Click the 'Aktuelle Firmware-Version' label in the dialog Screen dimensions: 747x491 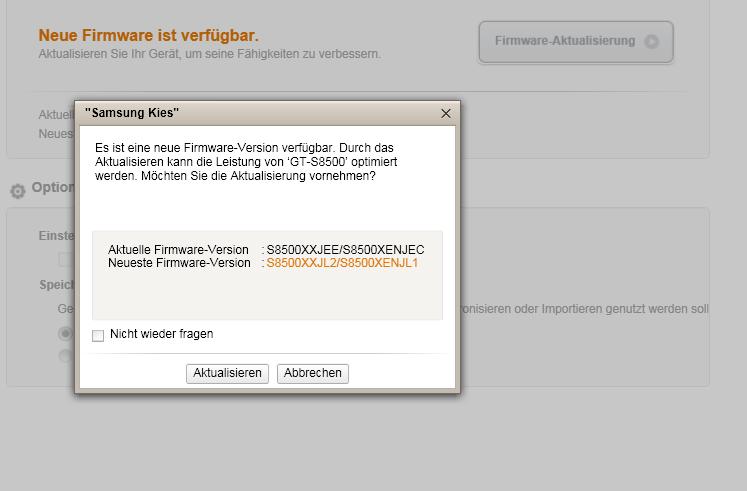(178, 250)
